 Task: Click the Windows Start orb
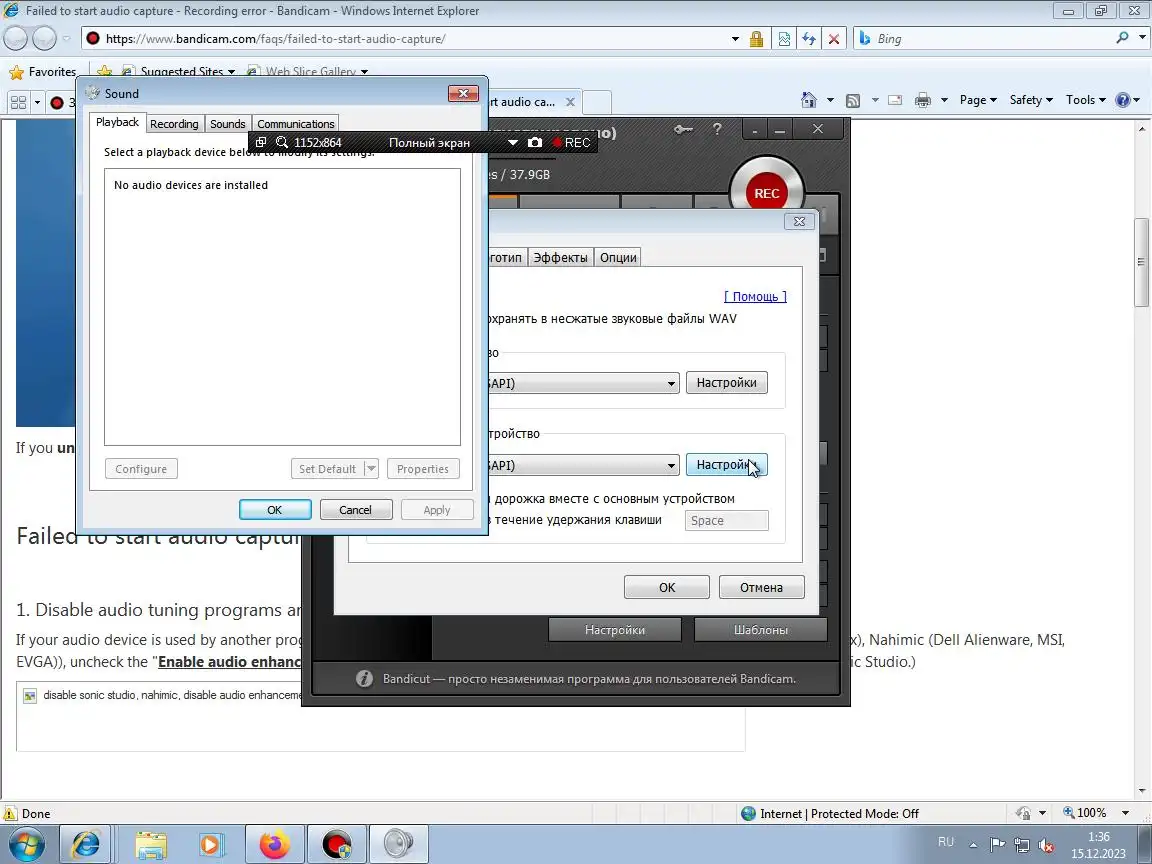click(x=26, y=844)
